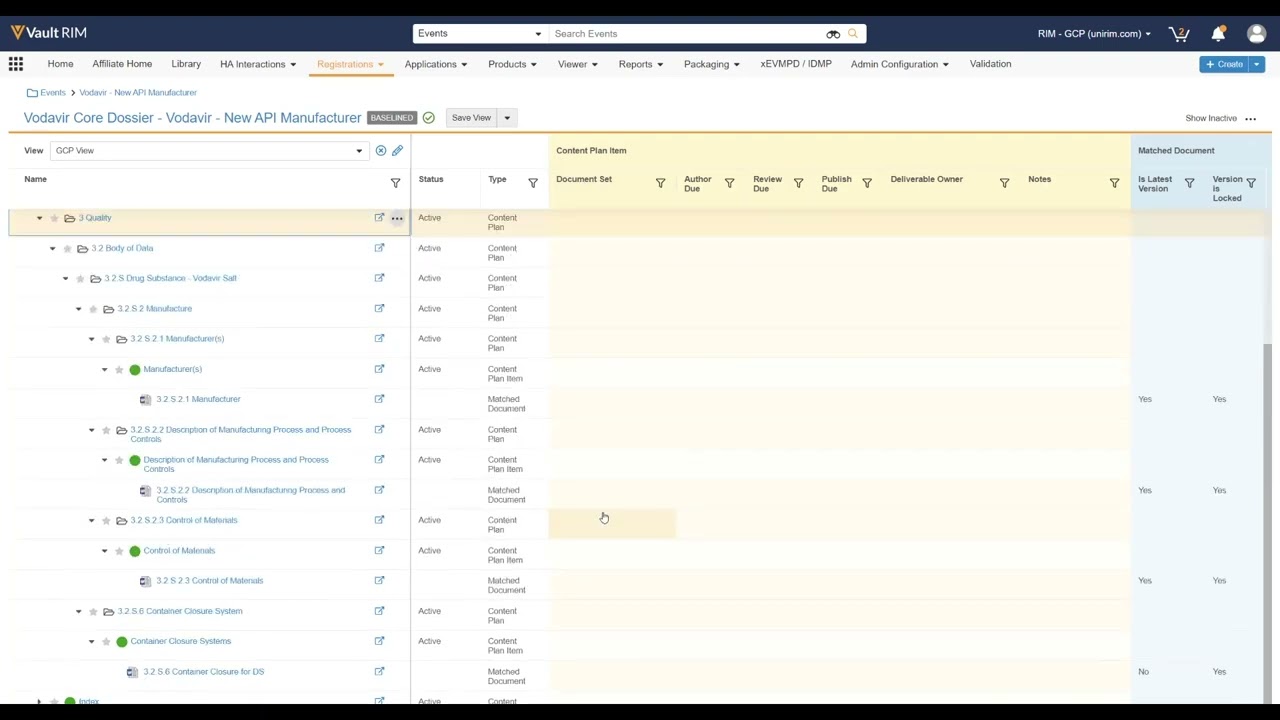Open the Events search scope dropdown
This screenshot has height=720, width=1280.
pyautogui.click(x=479, y=34)
